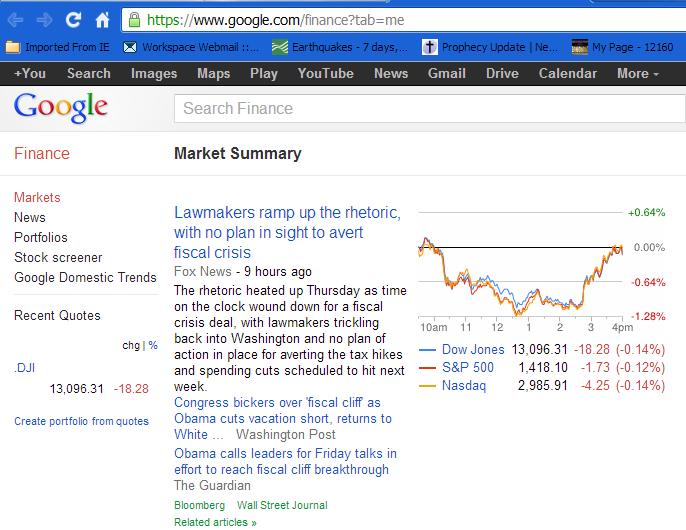
Task: Open the Prophecy Update bookmark
Action: coord(490,47)
